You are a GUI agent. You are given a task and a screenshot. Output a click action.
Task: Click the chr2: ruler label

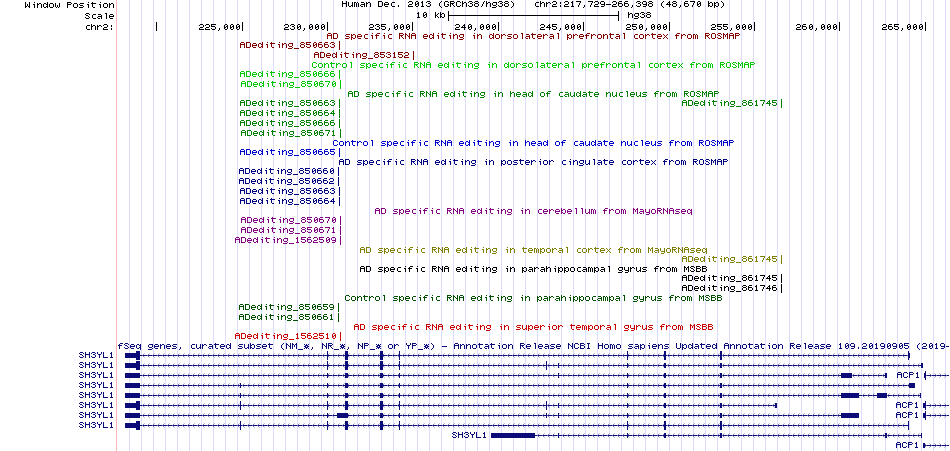(99, 27)
